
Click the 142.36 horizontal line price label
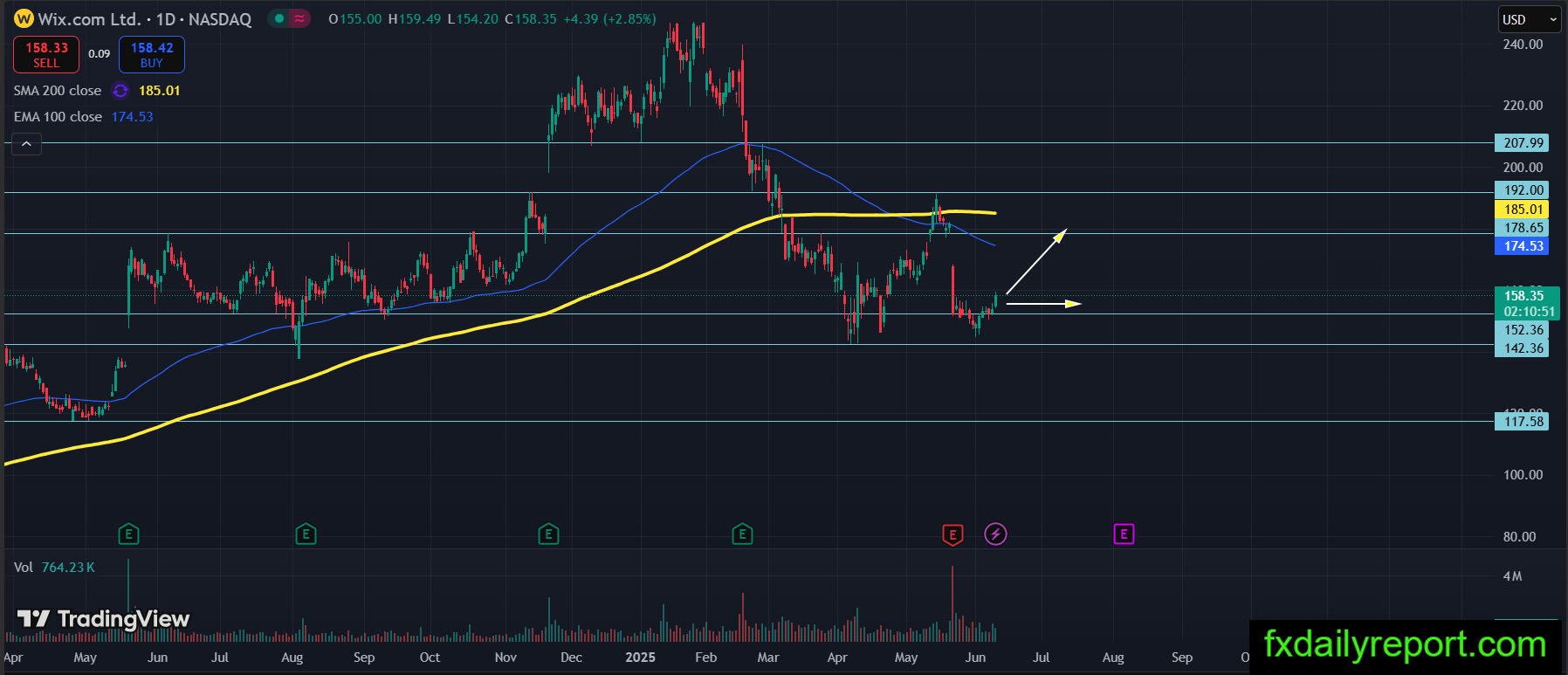1523,348
